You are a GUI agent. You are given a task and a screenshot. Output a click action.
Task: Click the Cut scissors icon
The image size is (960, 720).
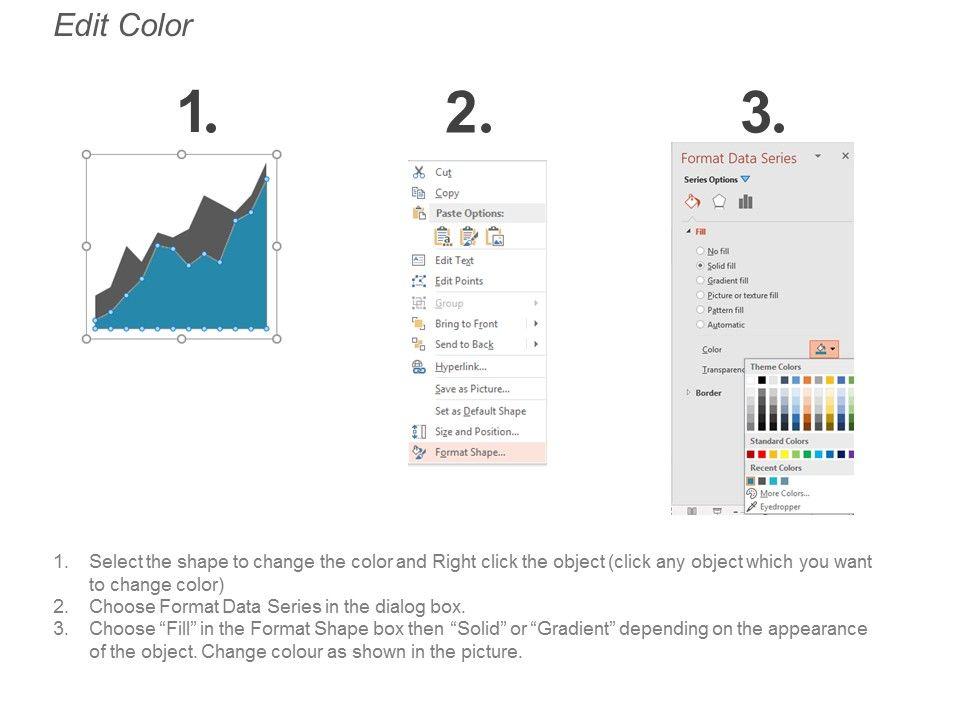point(419,172)
